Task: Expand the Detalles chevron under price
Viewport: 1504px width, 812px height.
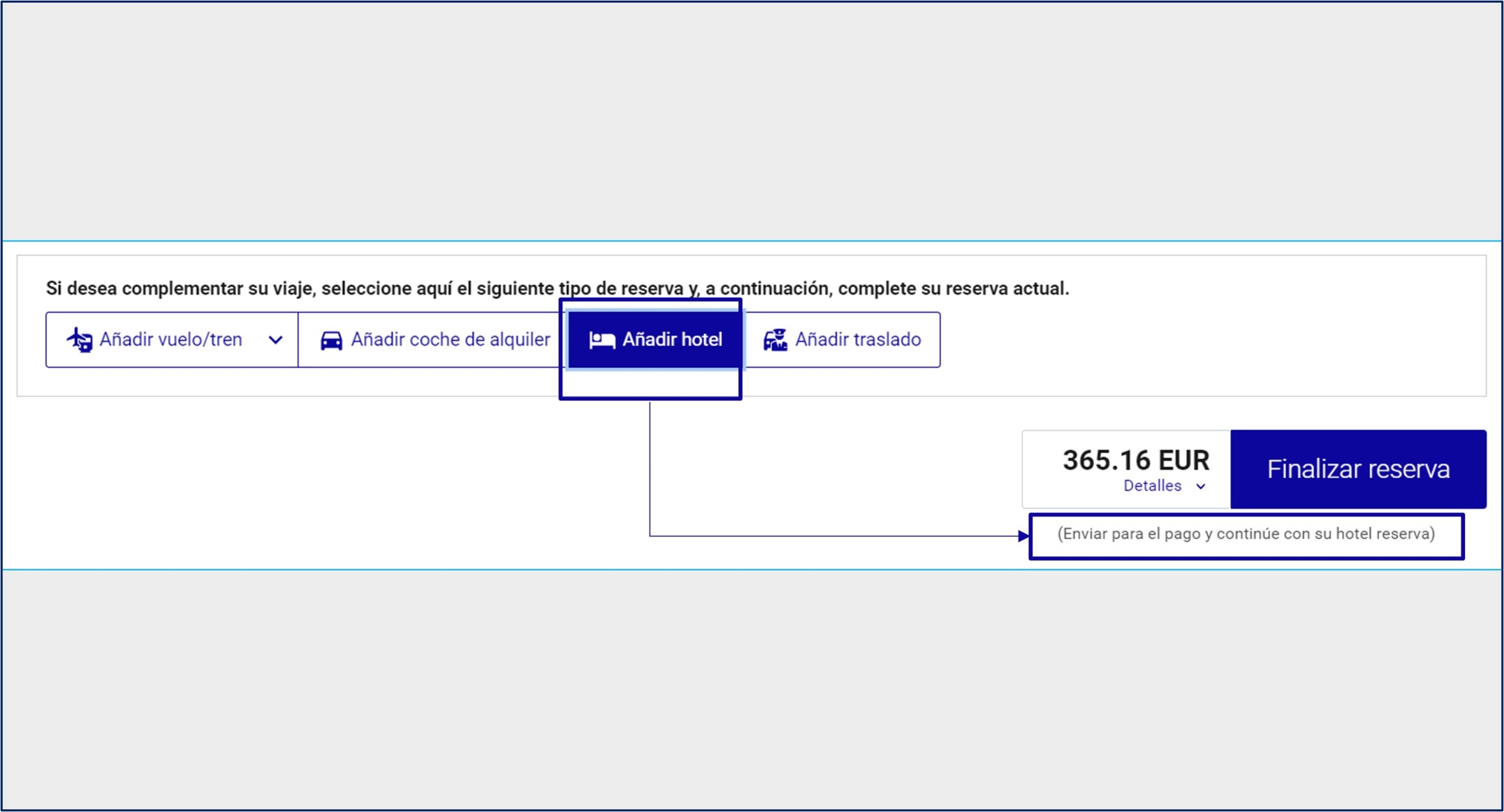Action: tap(1200, 487)
